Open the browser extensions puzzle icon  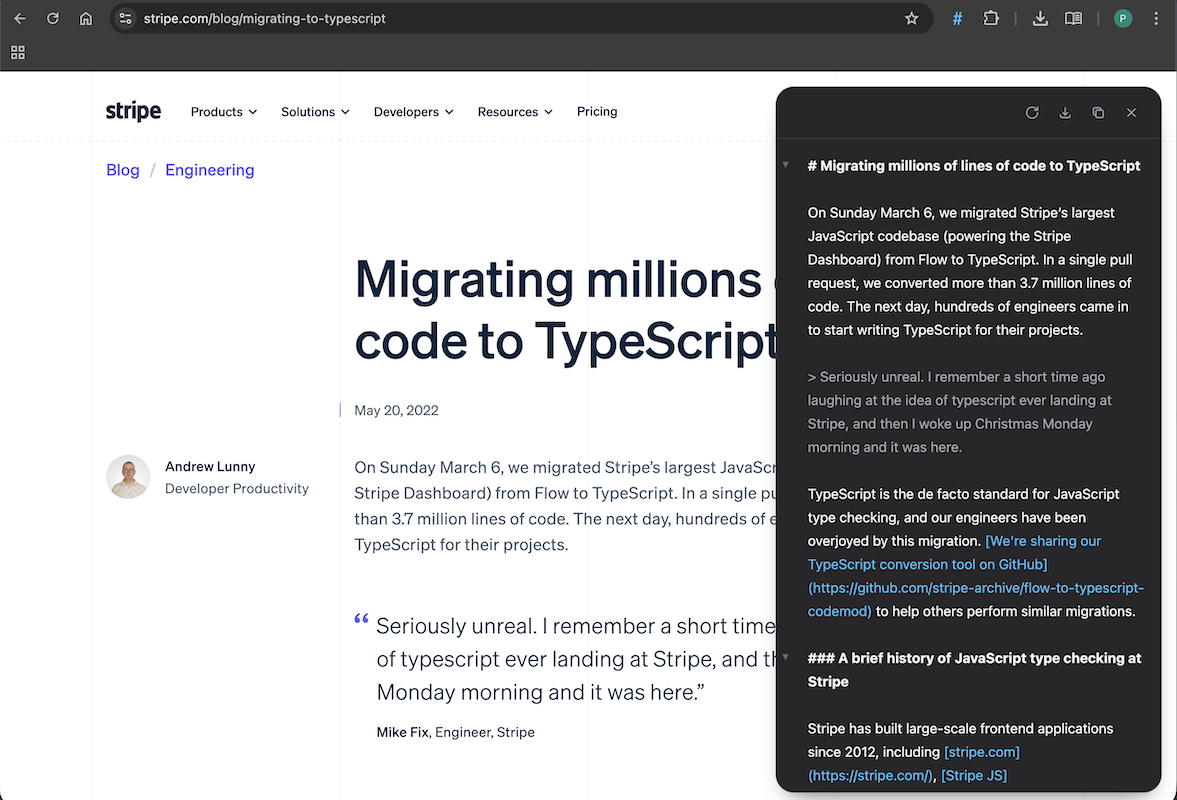click(x=991, y=18)
